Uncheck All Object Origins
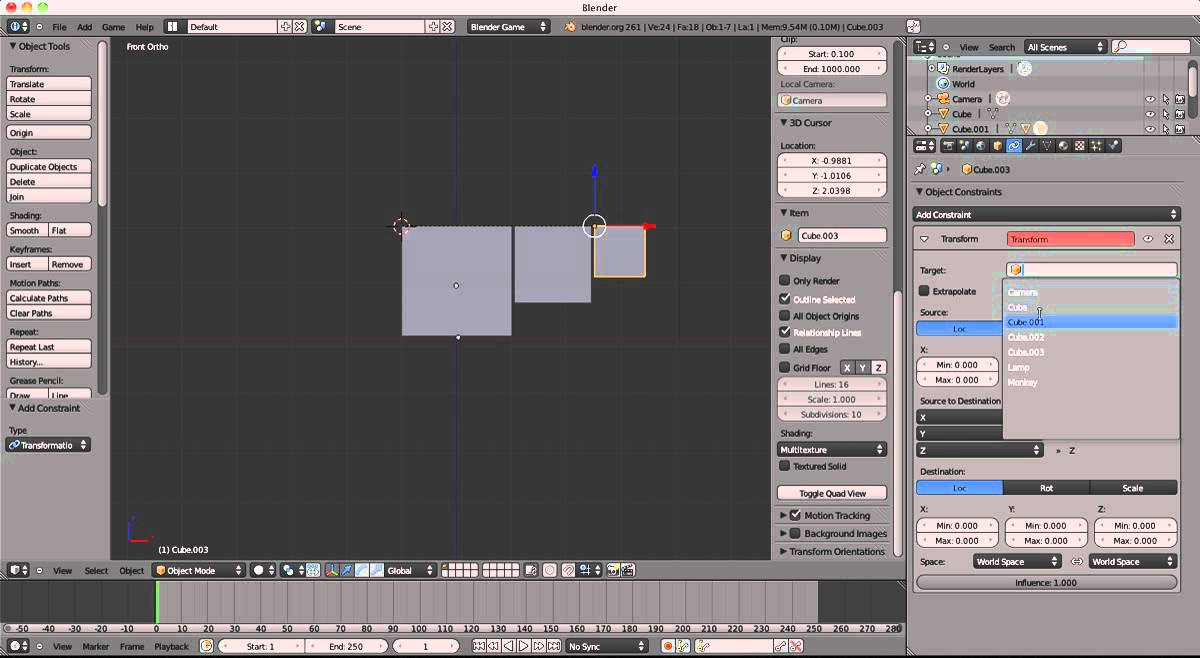 785,315
